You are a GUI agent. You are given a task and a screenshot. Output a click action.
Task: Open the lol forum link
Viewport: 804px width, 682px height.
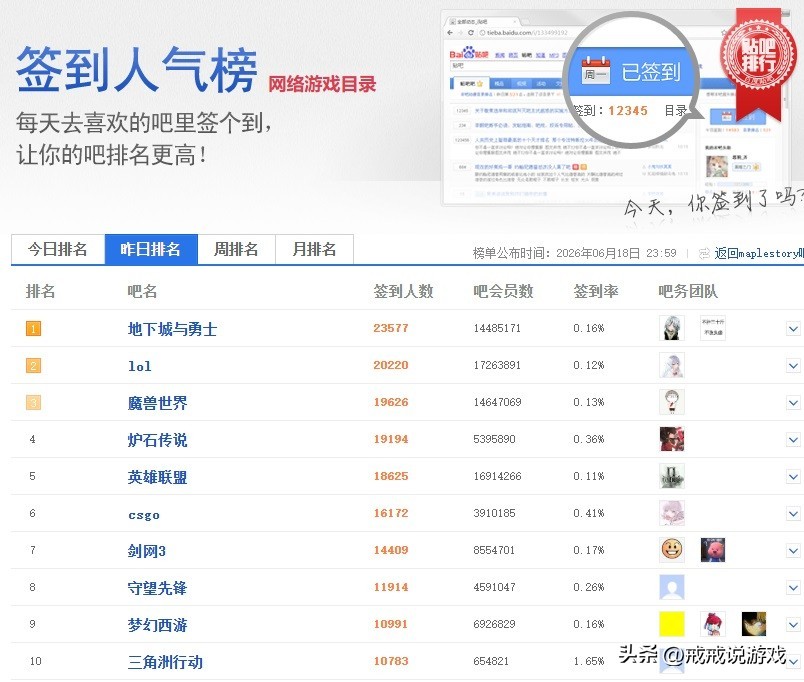coord(139,366)
